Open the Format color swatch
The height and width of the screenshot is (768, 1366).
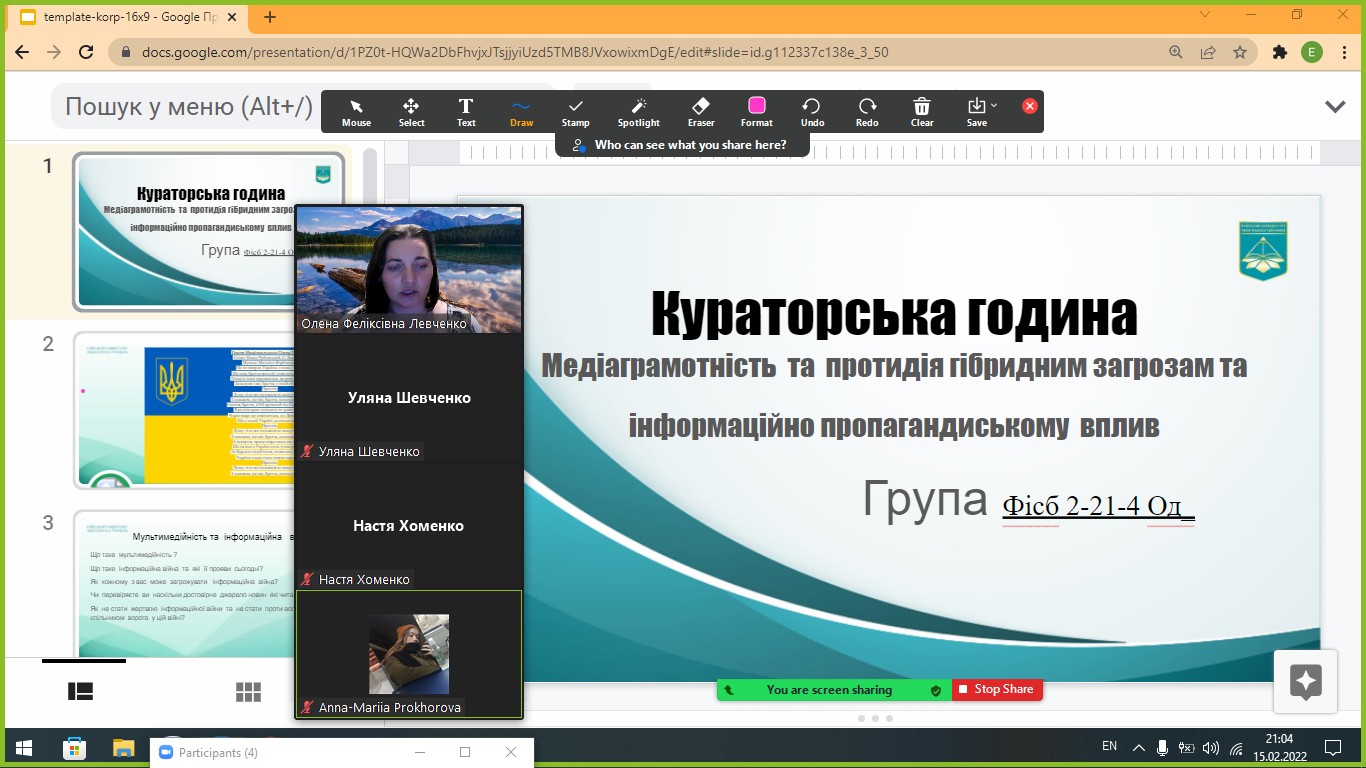click(756, 106)
